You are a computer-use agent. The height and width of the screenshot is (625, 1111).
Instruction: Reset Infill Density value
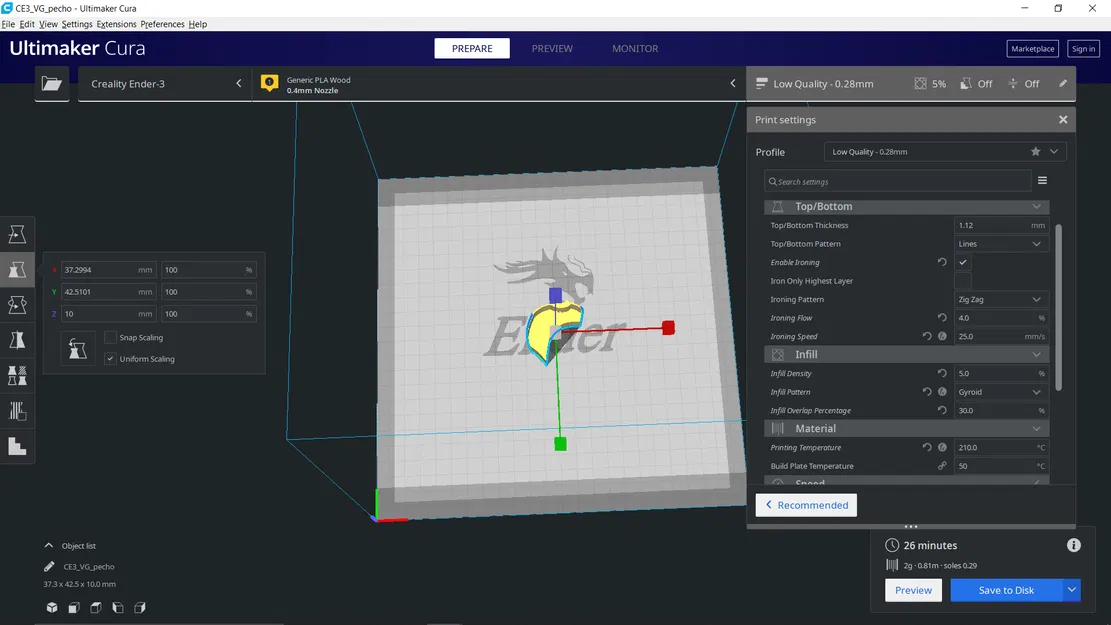[x=942, y=373]
